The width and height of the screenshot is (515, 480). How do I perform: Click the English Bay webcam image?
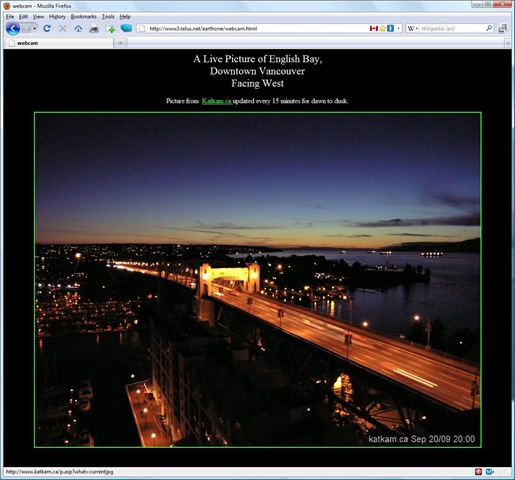click(x=258, y=280)
